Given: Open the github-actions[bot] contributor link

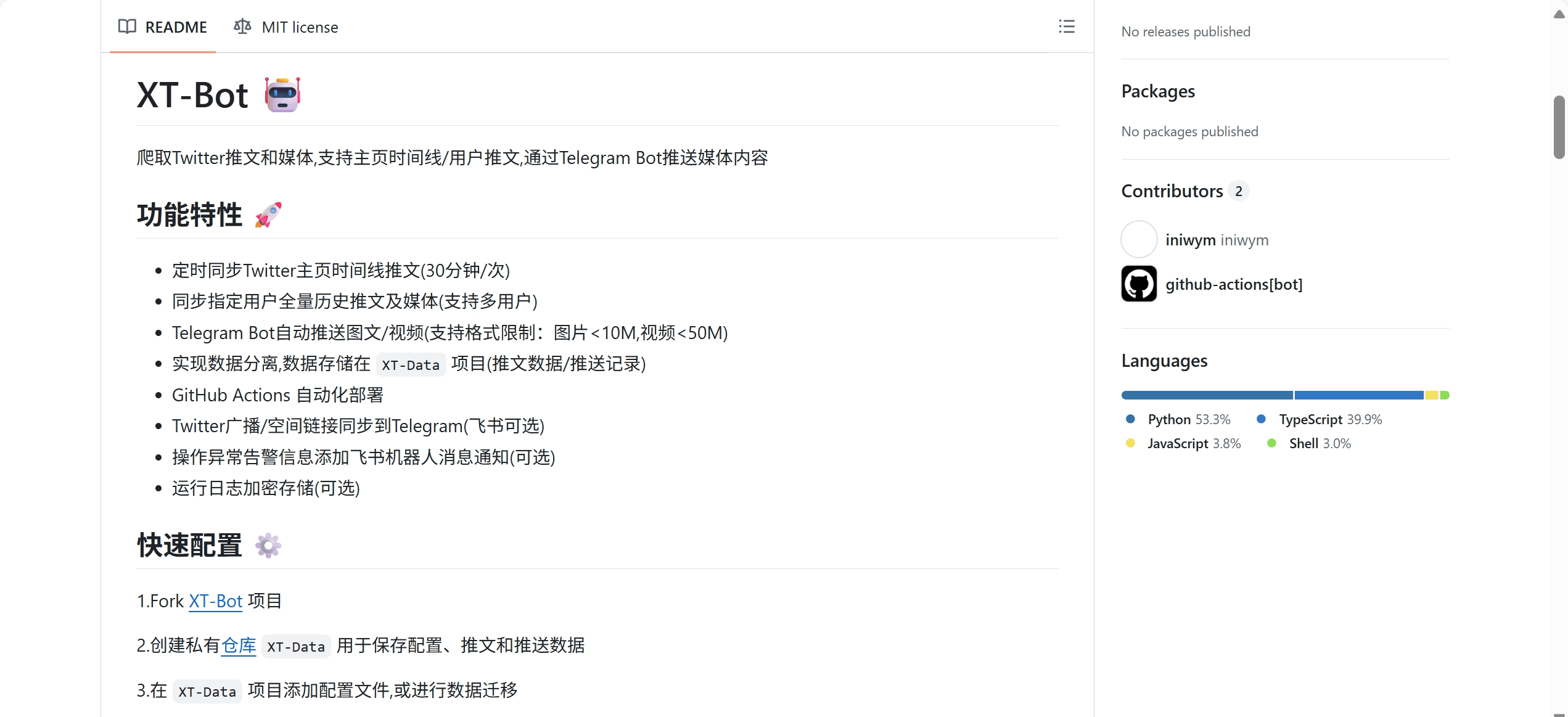Looking at the screenshot, I should (x=1234, y=284).
